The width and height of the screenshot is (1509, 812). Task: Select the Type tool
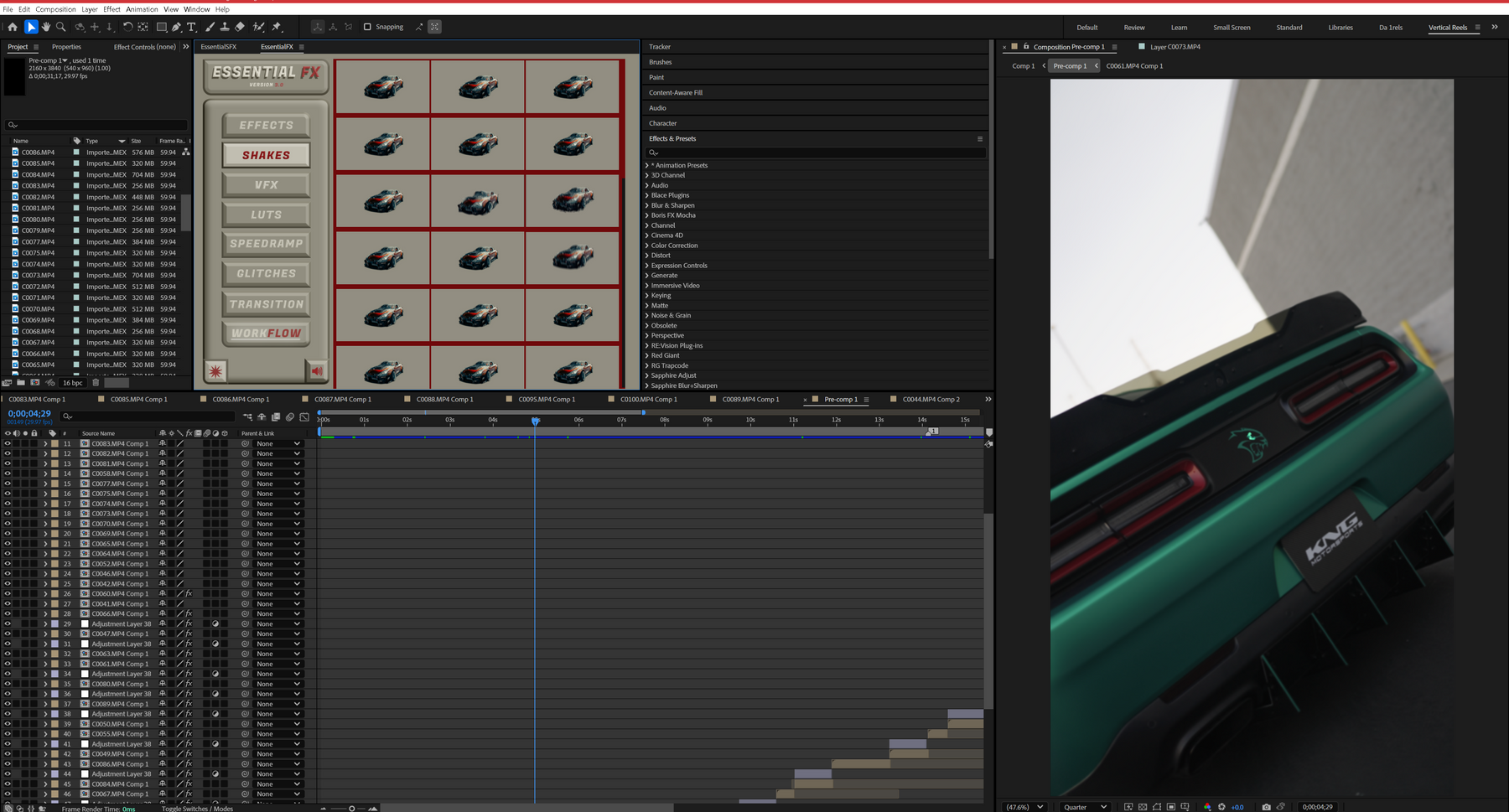[192, 26]
